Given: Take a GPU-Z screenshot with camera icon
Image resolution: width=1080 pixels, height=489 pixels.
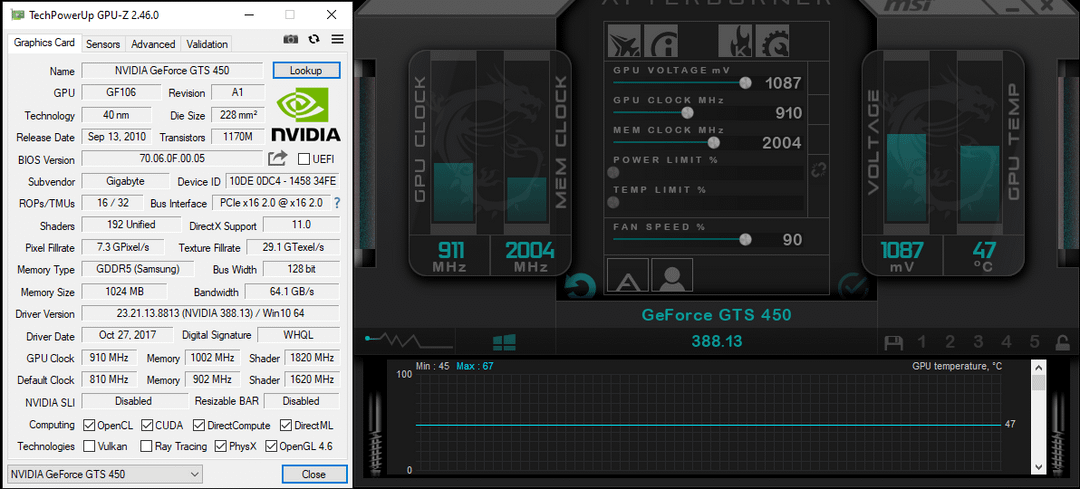Looking at the screenshot, I should pyautogui.click(x=291, y=40).
